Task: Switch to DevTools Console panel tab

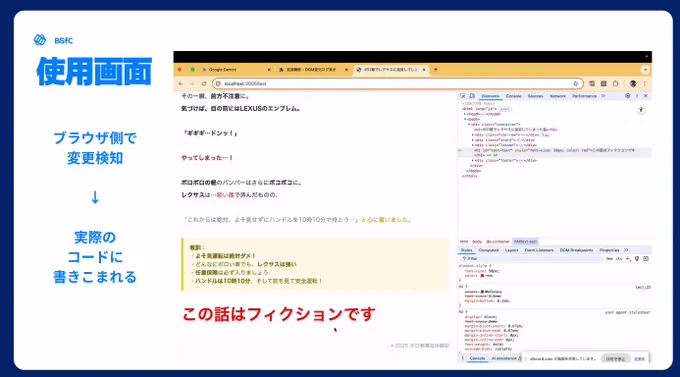Action: tap(513, 96)
